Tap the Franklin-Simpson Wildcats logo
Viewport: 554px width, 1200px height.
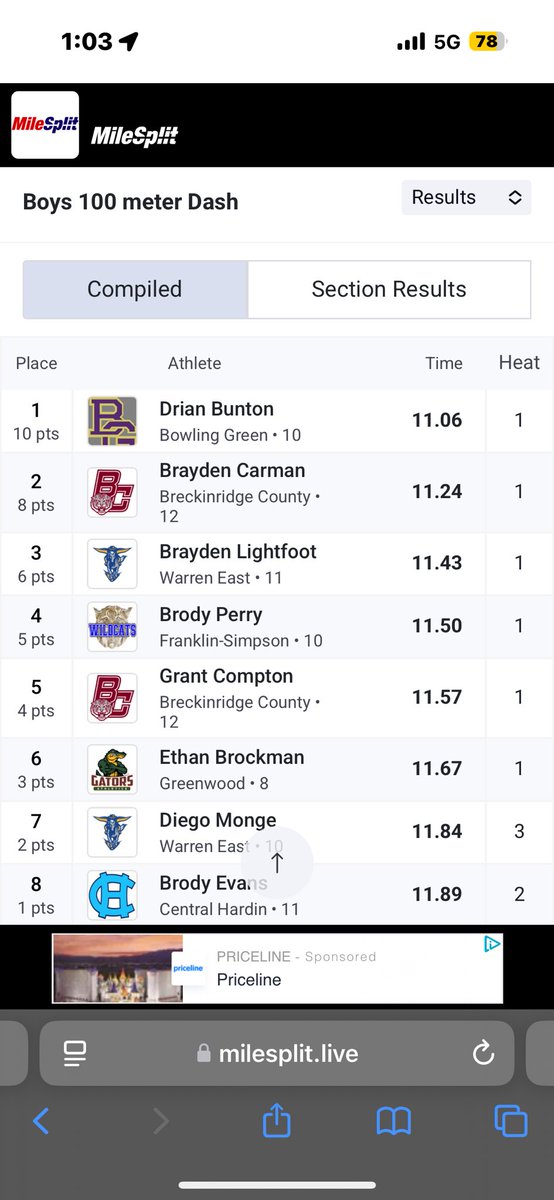tap(112, 627)
